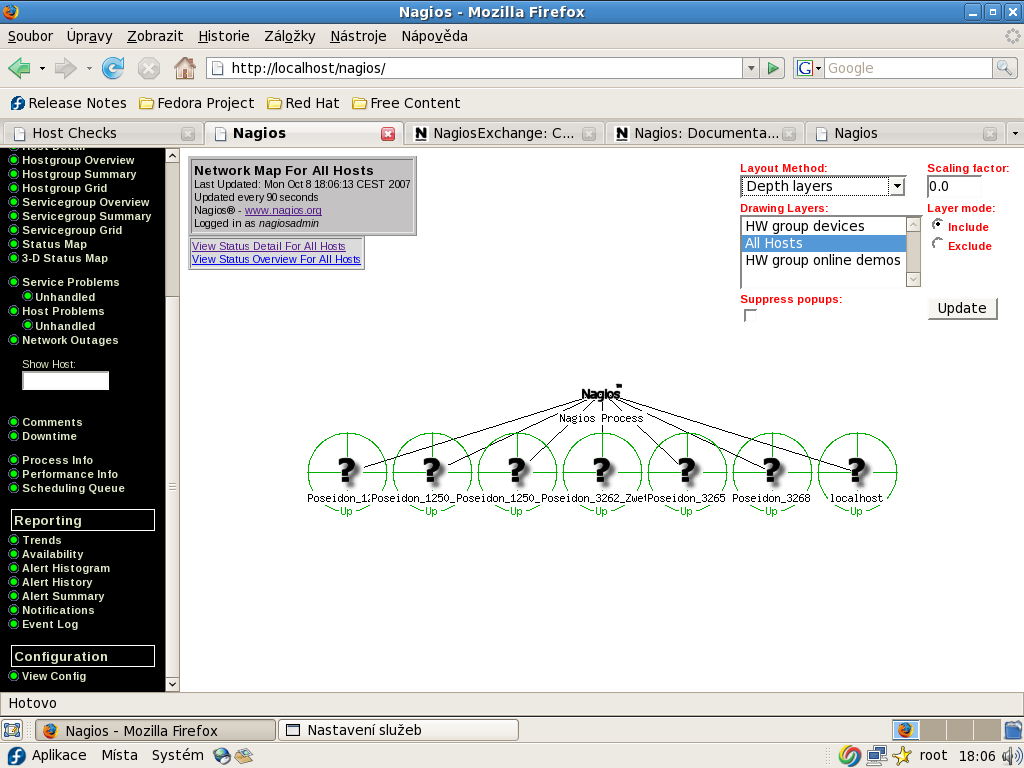
Task: Open the mail launcher icon beside the globe
Action: point(244,756)
